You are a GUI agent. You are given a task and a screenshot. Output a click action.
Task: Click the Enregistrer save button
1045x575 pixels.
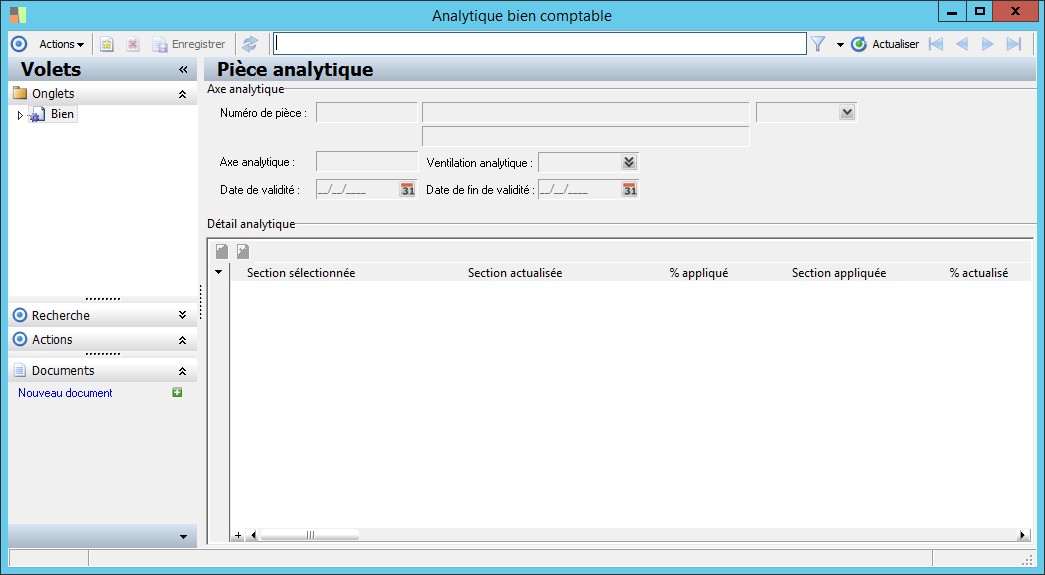tap(189, 44)
